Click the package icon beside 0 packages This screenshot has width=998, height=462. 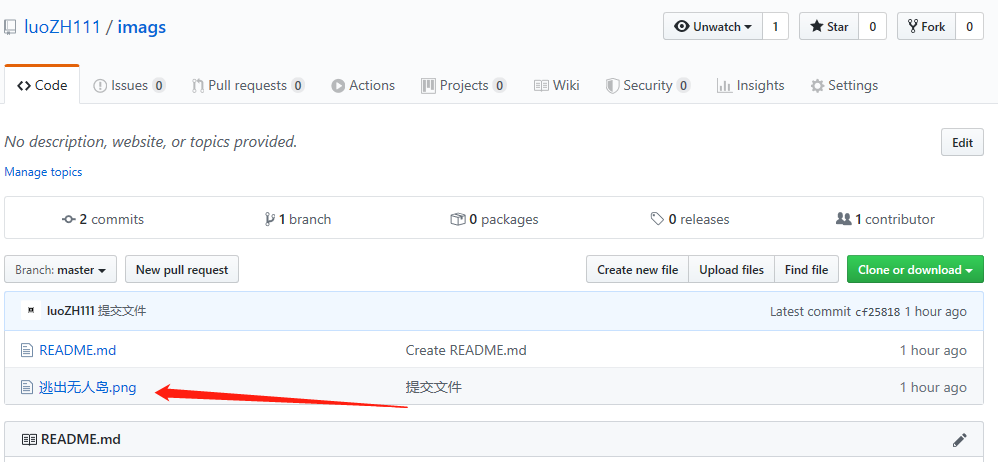coord(458,220)
